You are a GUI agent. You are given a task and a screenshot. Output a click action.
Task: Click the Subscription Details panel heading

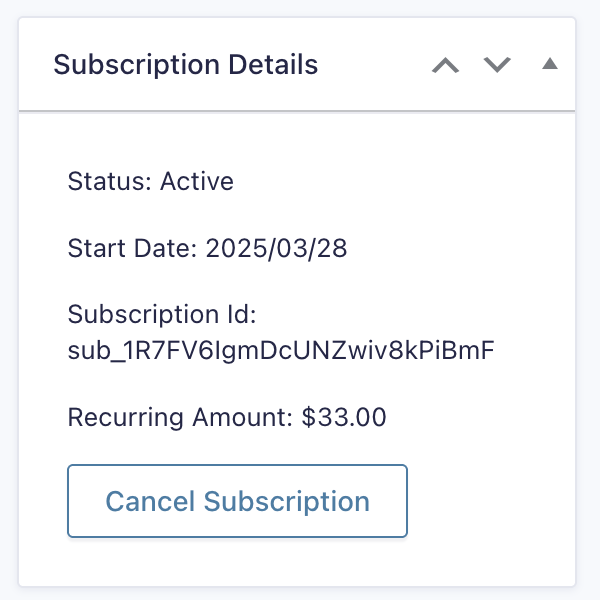pos(186,66)
